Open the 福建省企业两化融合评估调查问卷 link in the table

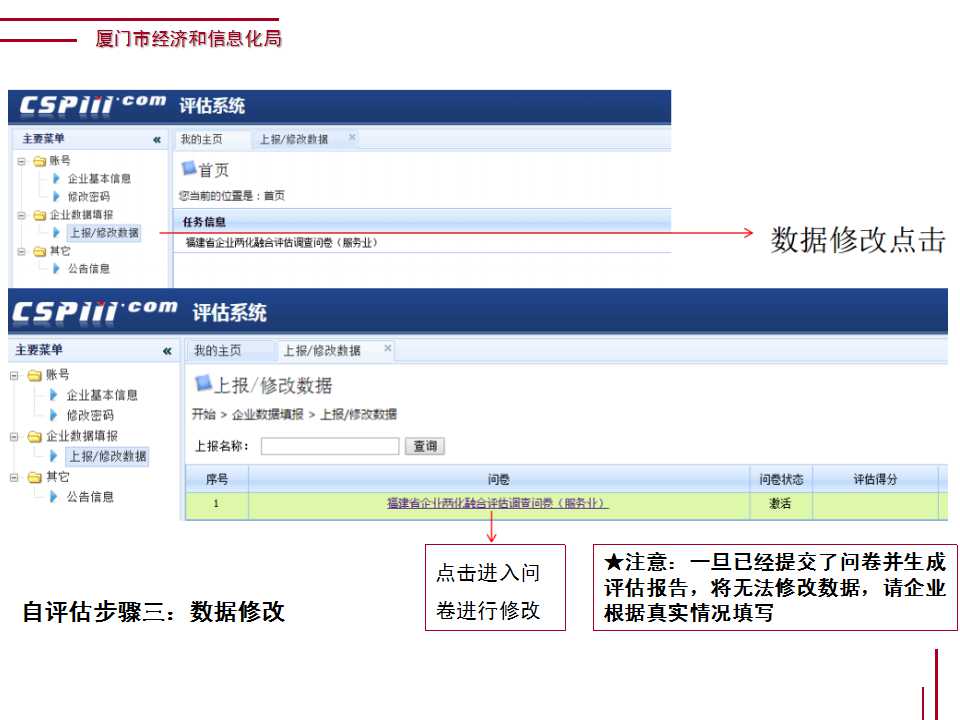point(498,504)
